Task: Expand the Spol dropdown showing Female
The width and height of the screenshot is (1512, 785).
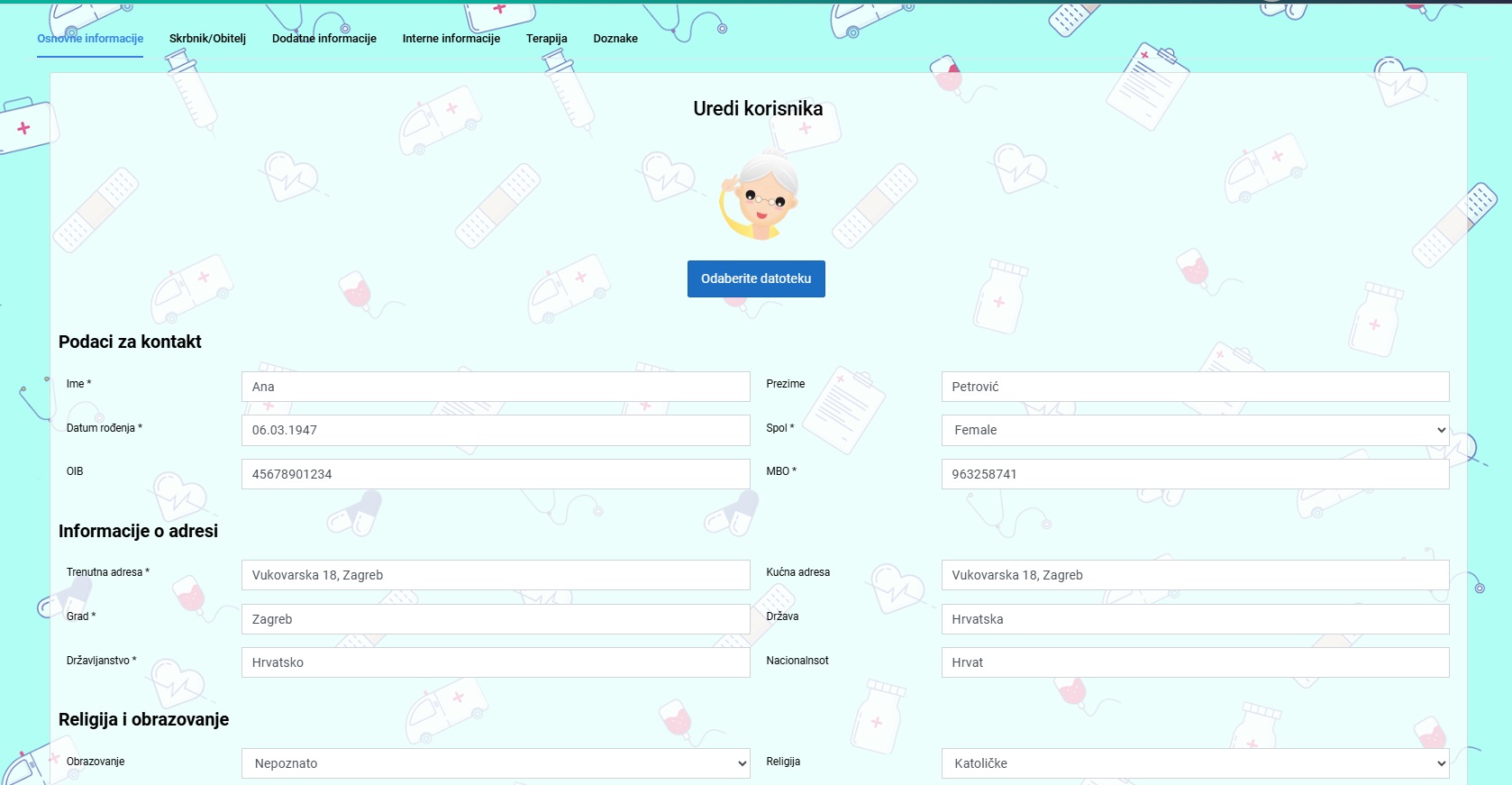Action: click(1195, 430)
